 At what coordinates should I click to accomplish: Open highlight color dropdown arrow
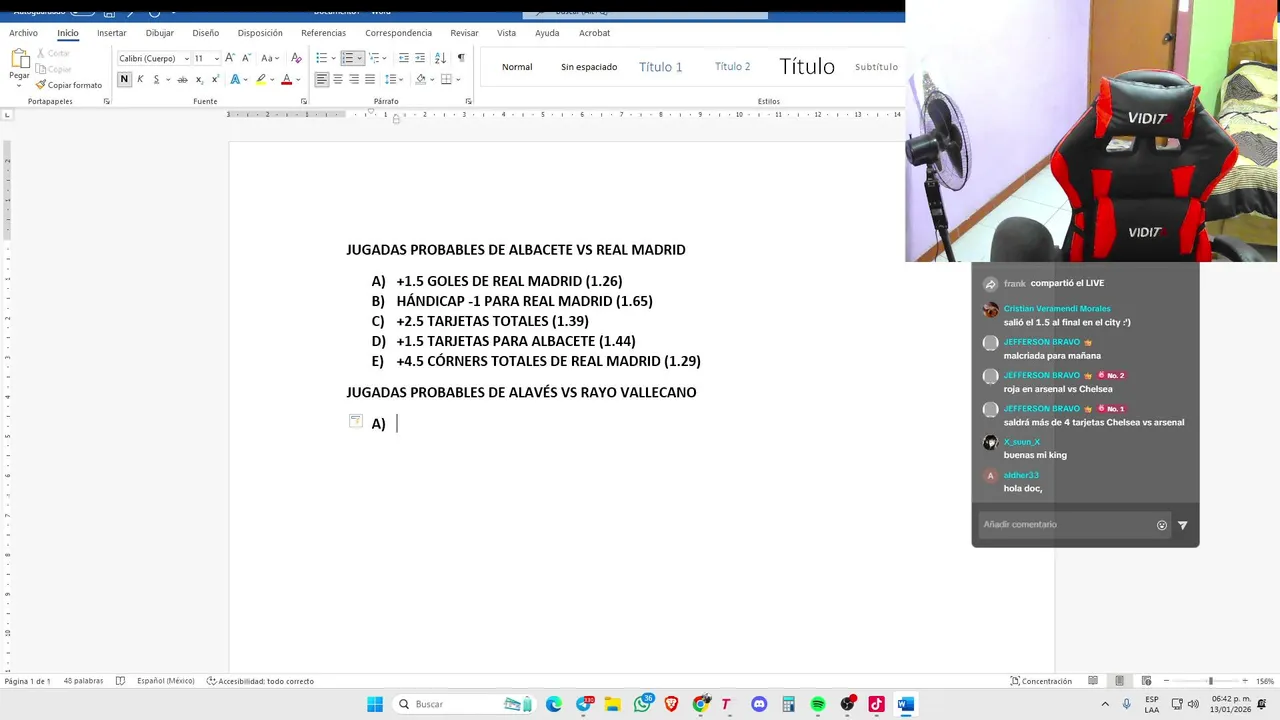(272, 79)
